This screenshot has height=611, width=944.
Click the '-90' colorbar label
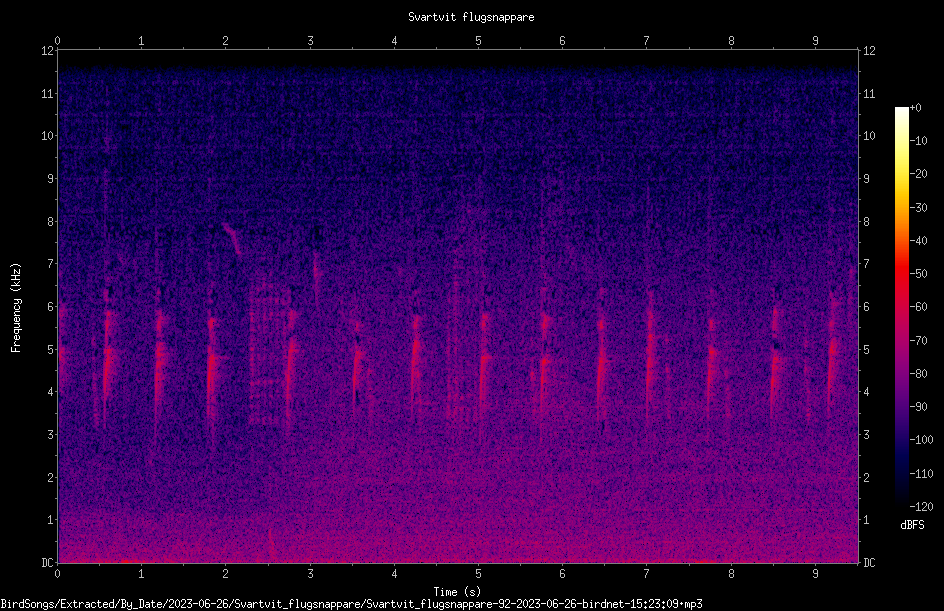click(918, 407)
